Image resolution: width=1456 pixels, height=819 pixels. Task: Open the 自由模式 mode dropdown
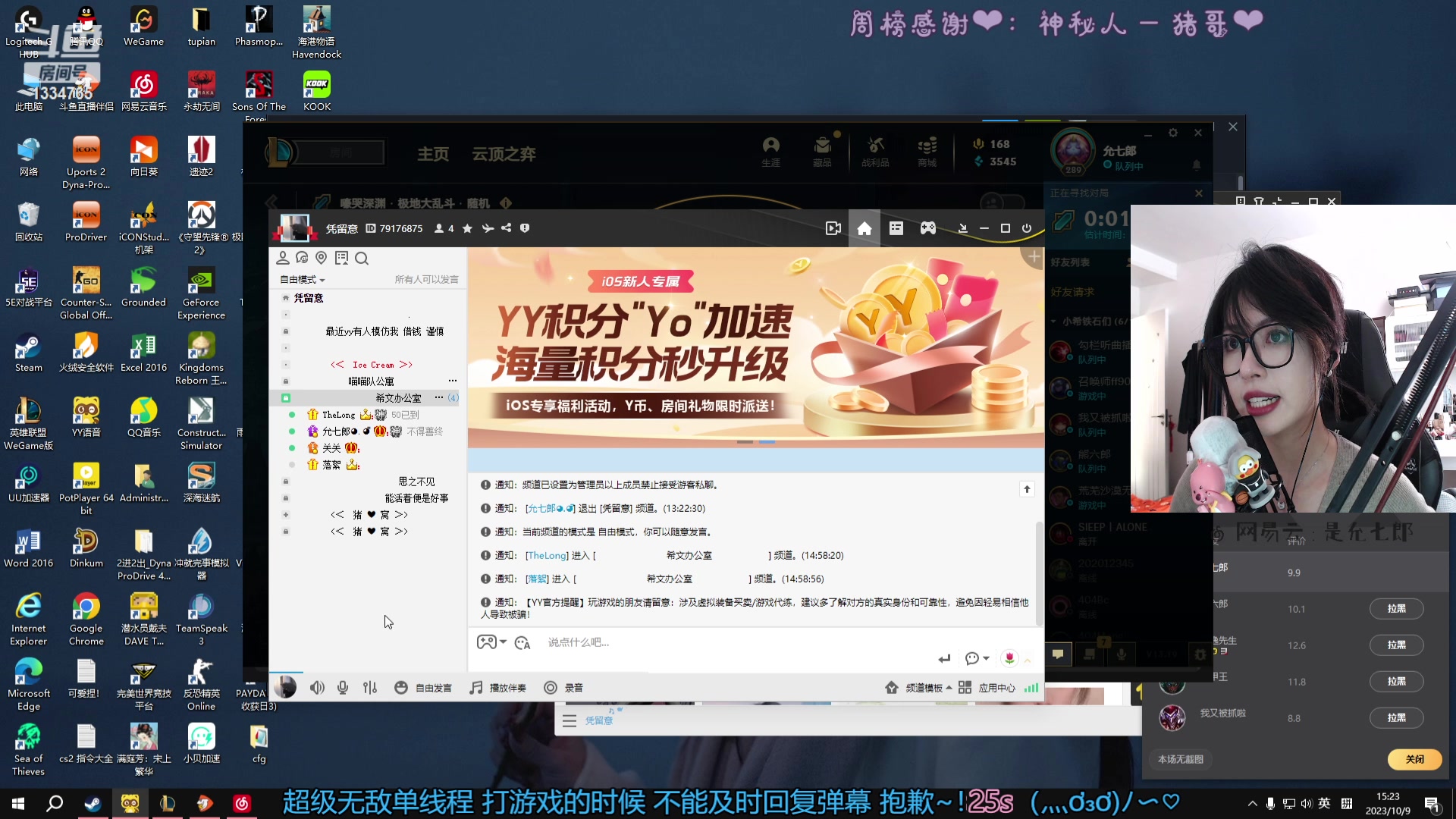click(x=303, y=280)
